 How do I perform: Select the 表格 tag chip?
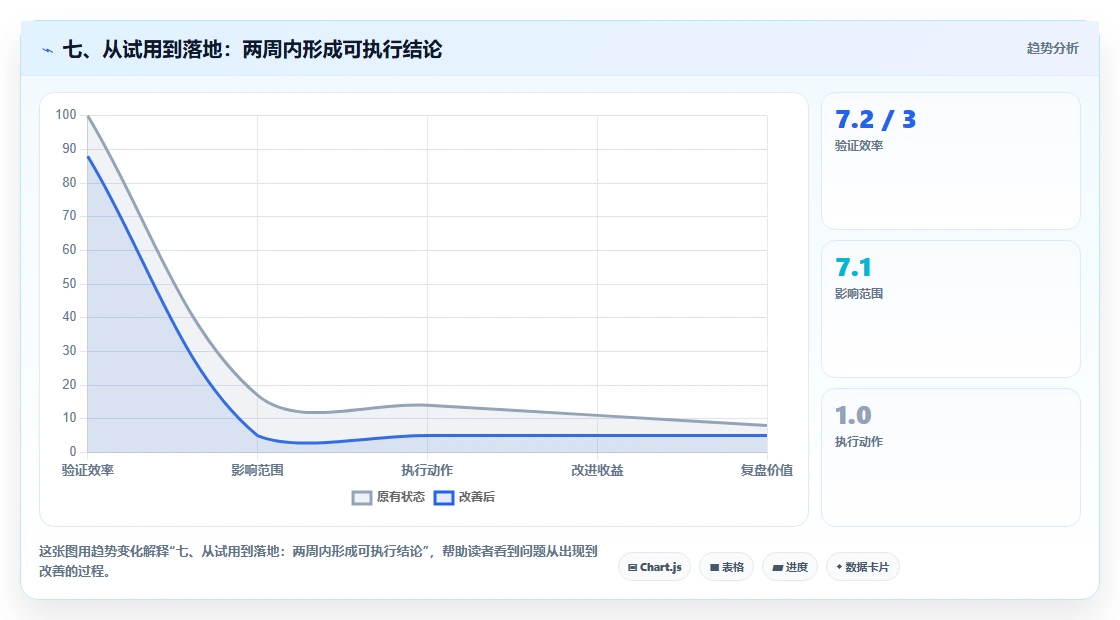726,567
